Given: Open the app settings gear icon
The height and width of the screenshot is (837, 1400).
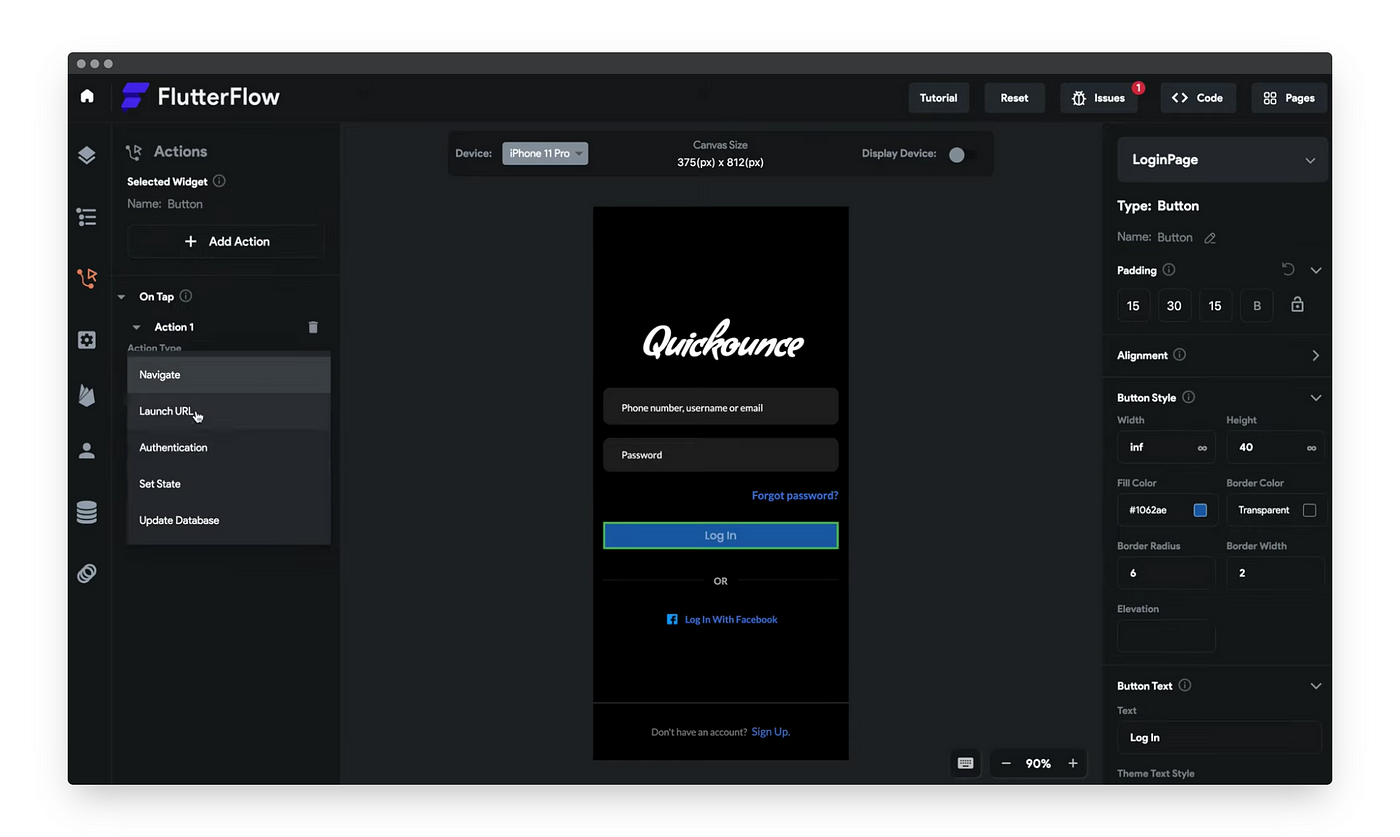Looking at the screenshot, I should pyautogui.click(x=87, y=340).
